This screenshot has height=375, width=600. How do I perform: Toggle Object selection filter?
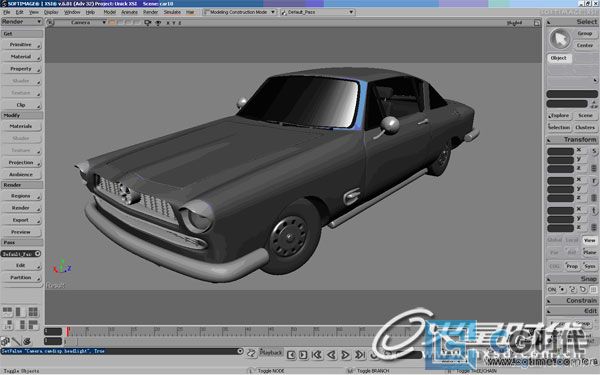559,58
